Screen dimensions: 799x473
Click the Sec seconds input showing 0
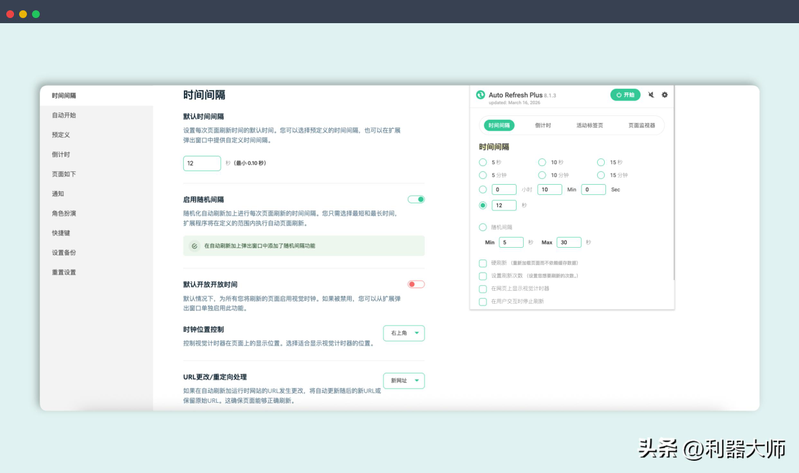[594, 190]
